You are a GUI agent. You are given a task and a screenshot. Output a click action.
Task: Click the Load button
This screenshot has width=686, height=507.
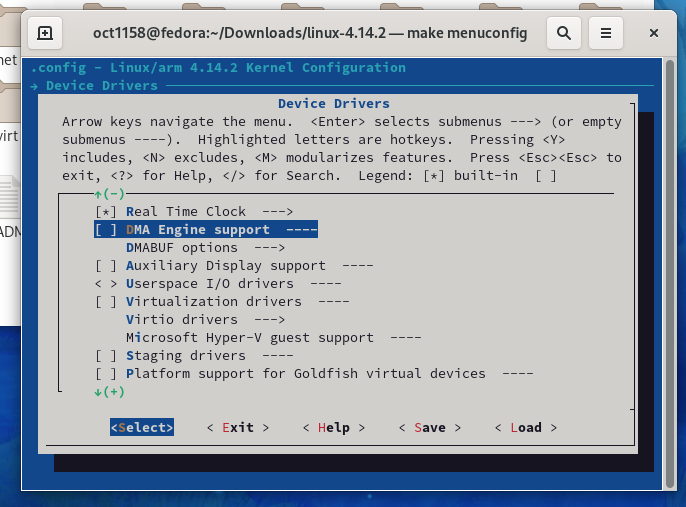pos(526,427)
